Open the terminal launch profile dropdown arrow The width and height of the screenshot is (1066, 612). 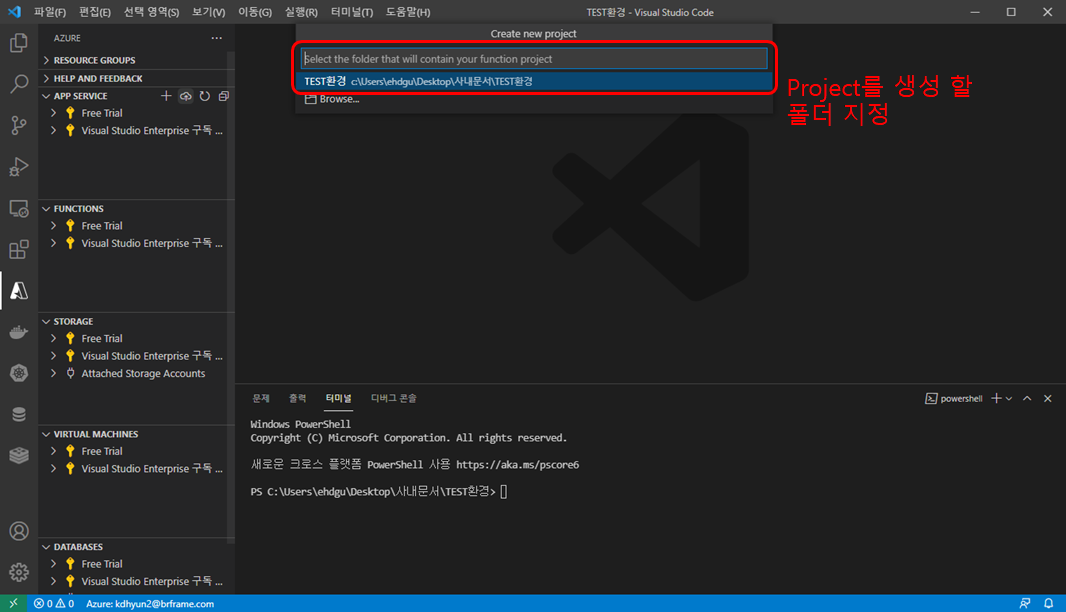pos(1009,398)
